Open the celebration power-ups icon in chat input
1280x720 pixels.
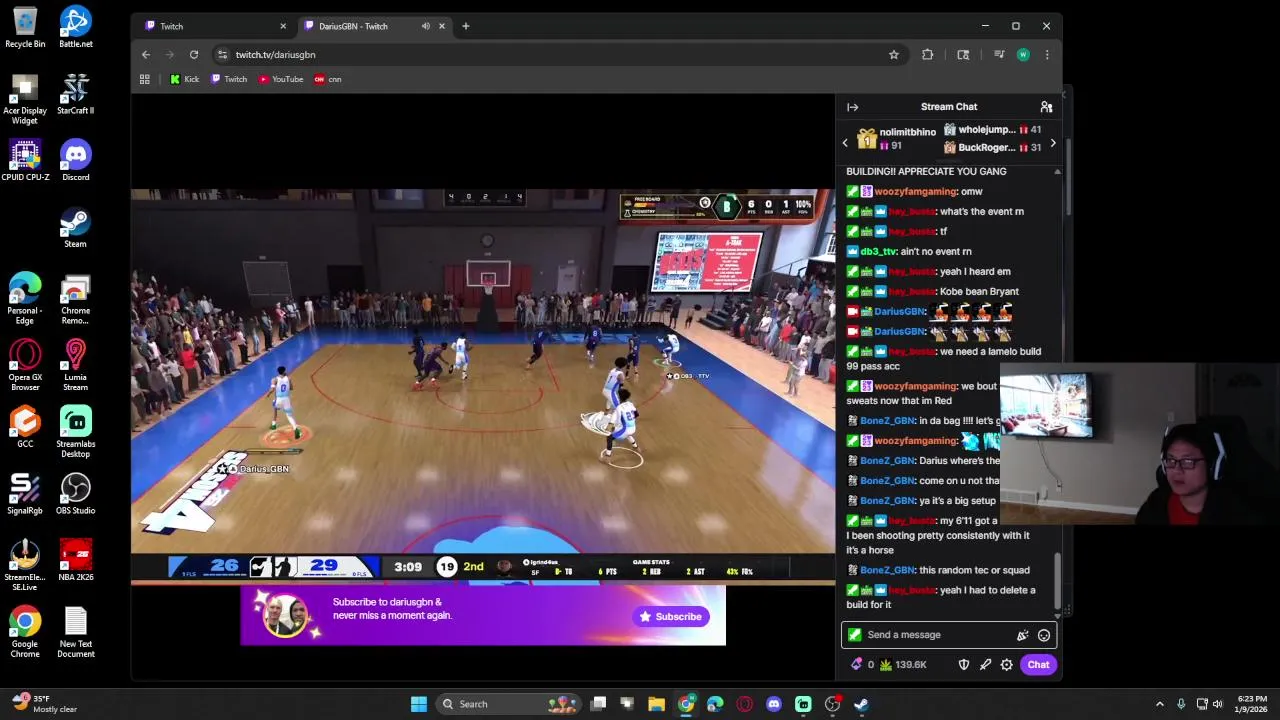1022,635
